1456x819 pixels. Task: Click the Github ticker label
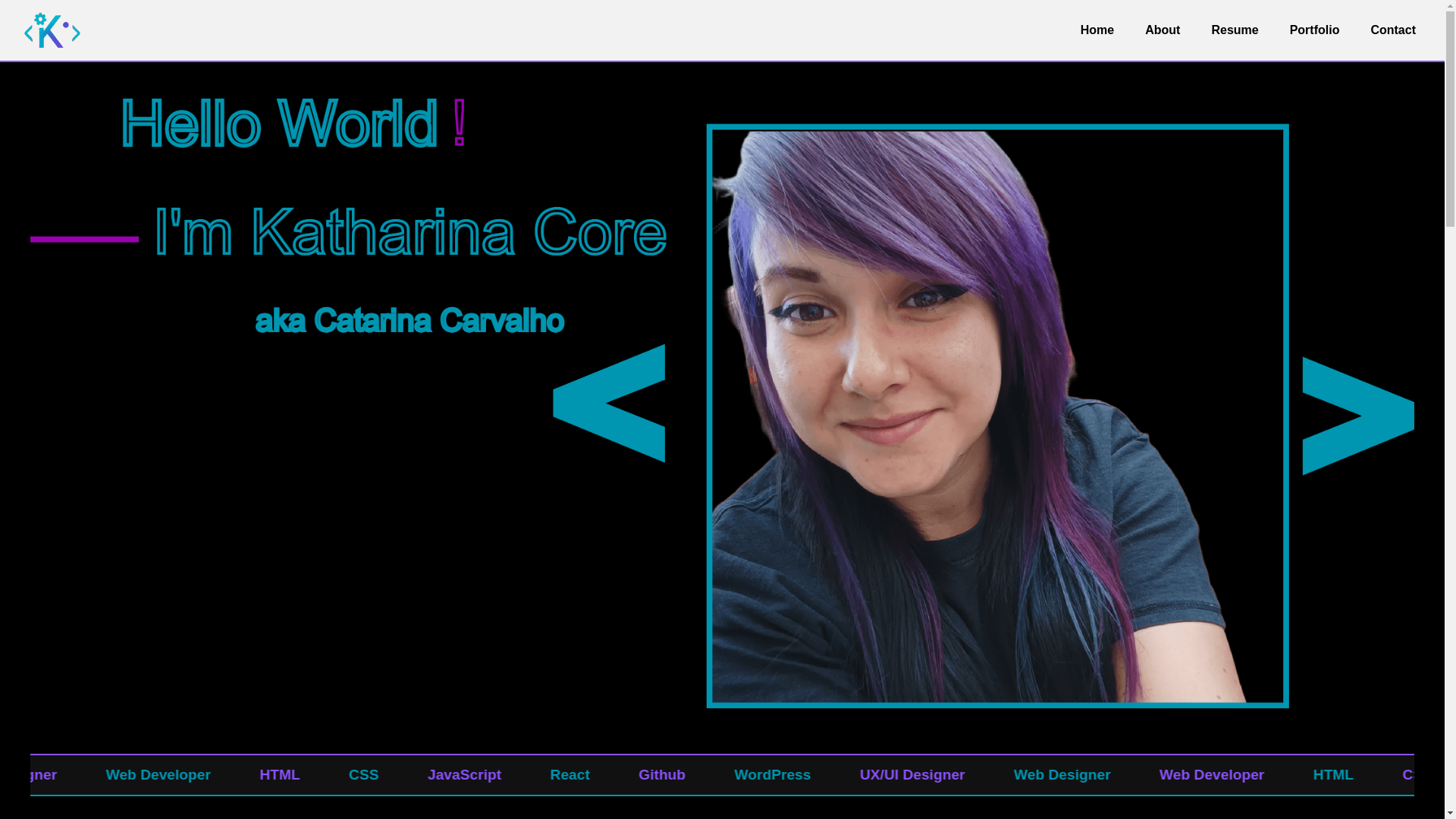point(661,775)
